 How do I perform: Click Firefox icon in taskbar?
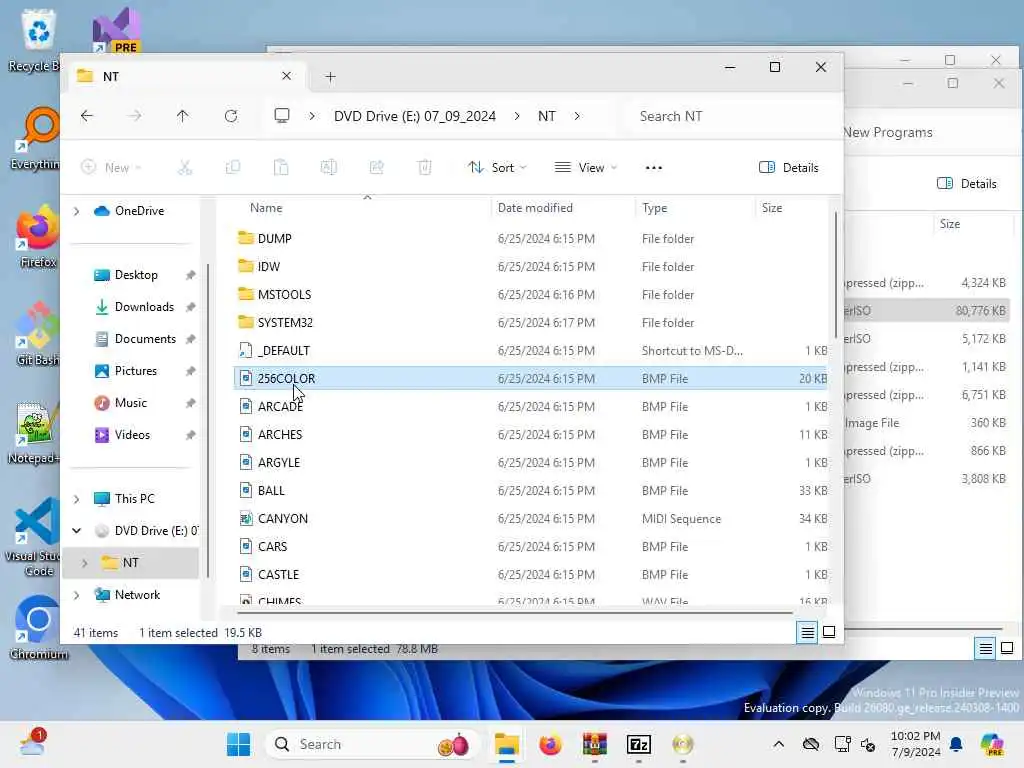tap(551, 744)
